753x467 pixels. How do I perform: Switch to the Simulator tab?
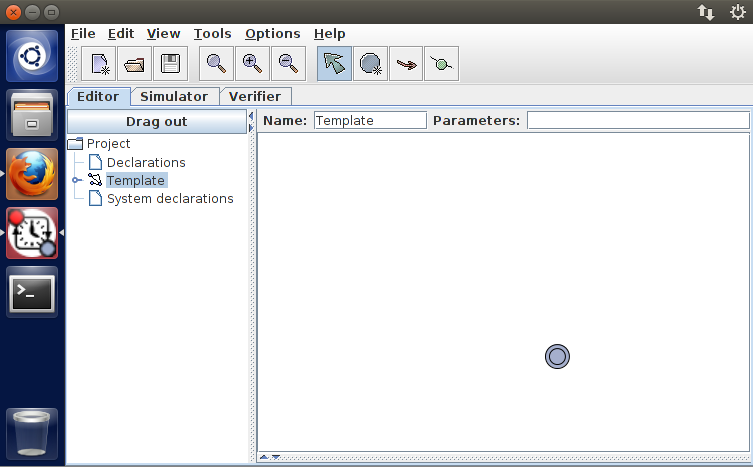click(174, 96)
